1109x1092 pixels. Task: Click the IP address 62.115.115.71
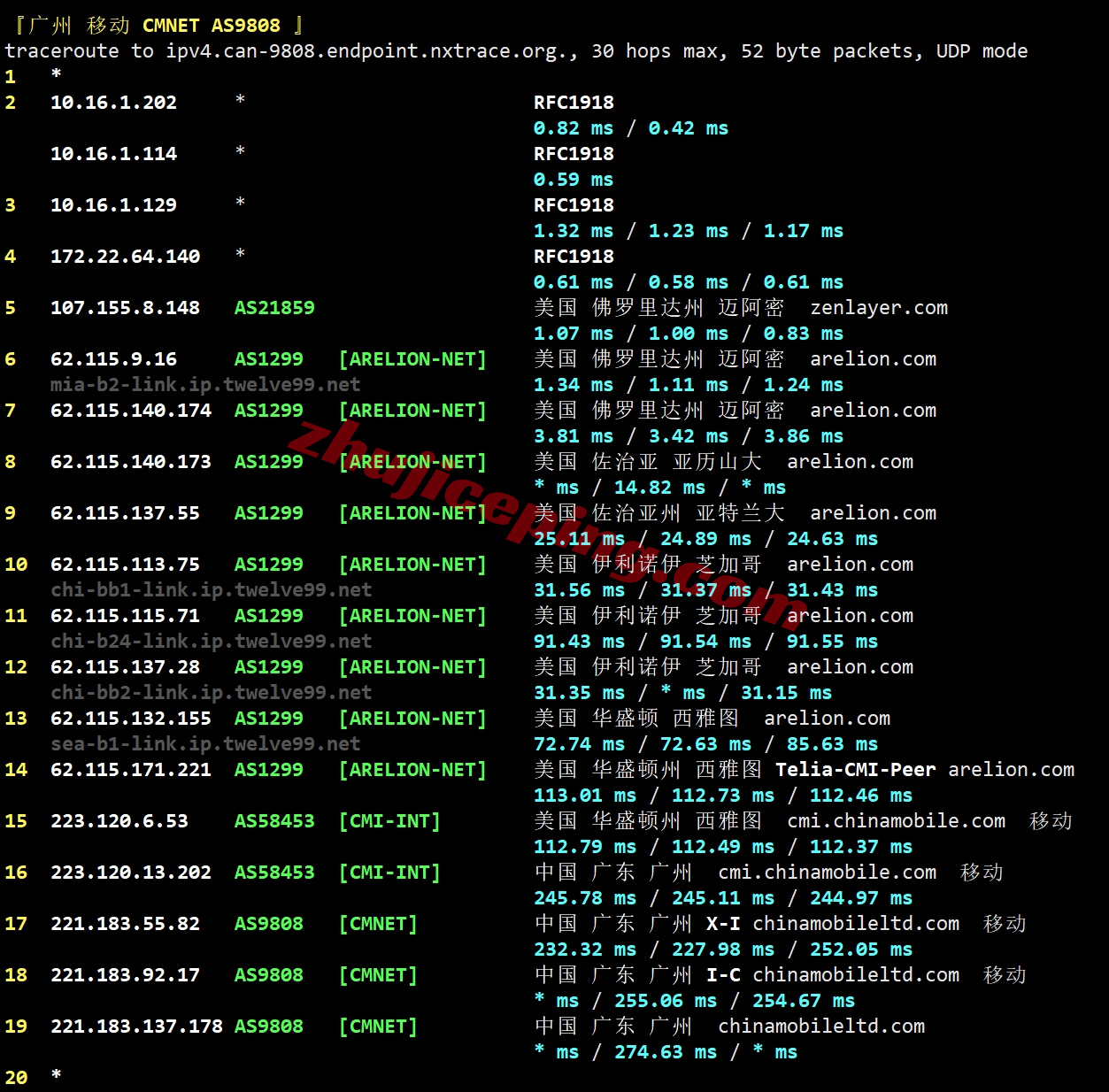pos(125,616)
